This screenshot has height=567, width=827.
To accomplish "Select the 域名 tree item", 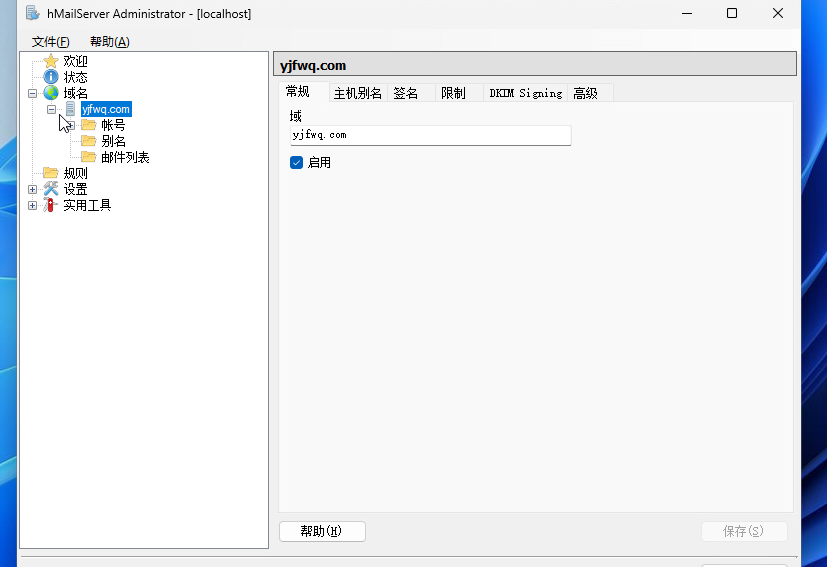I will (x=75, y=93).
